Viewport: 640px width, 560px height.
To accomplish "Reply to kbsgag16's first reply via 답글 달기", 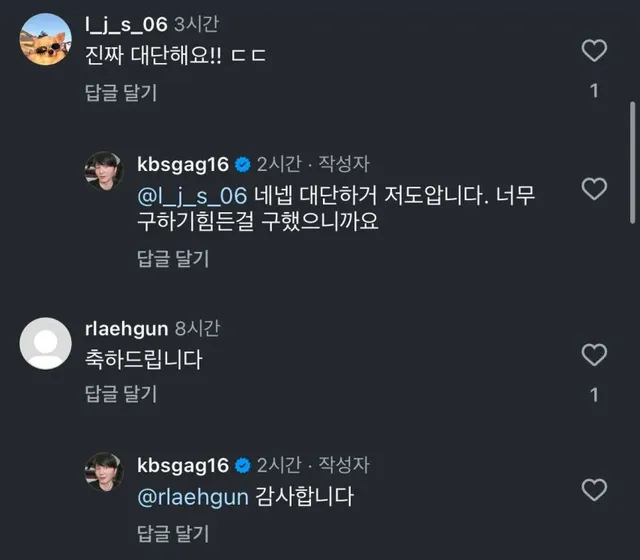I will 173,259.
